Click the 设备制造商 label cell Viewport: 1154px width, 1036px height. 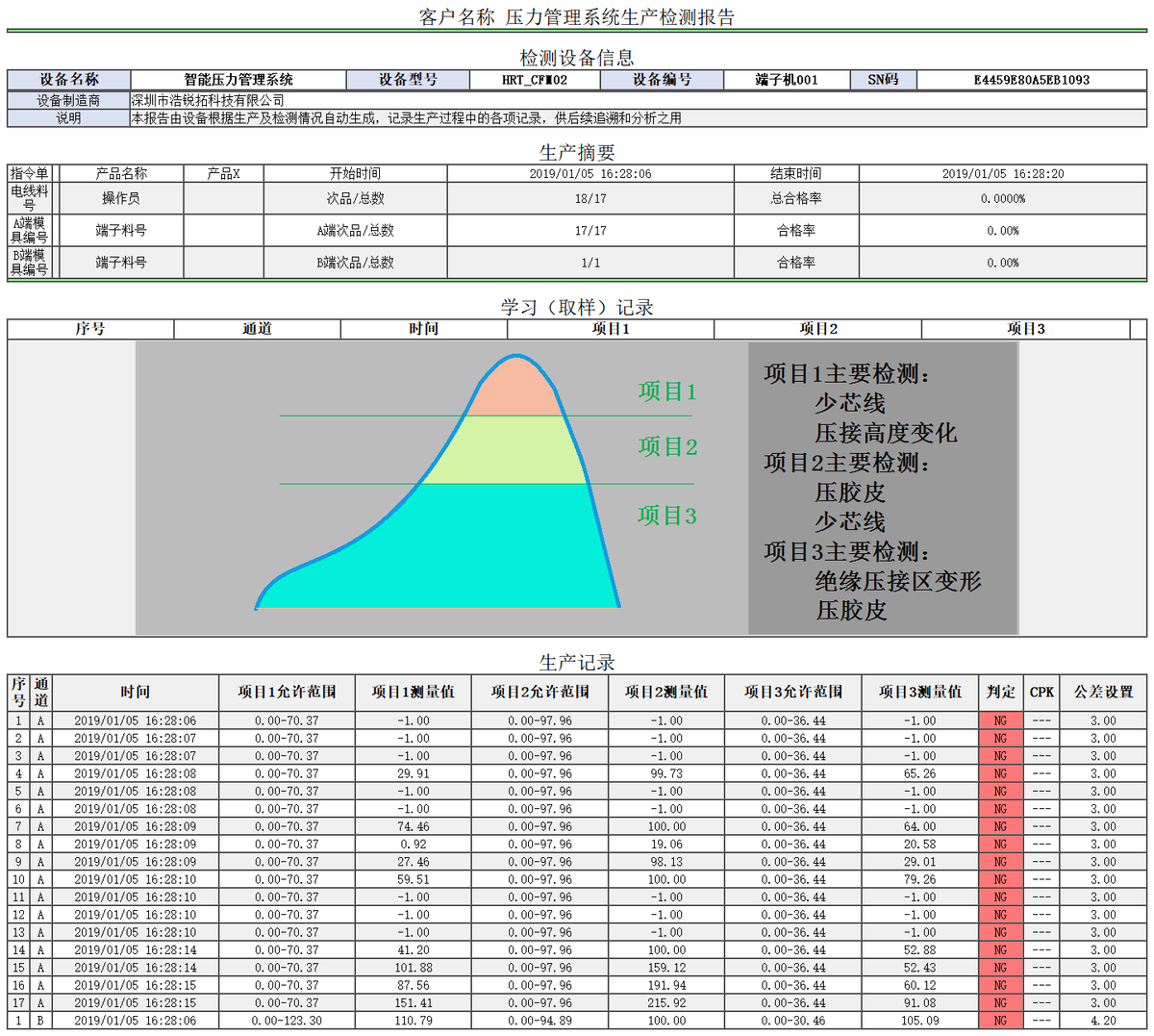coord(68,100)
